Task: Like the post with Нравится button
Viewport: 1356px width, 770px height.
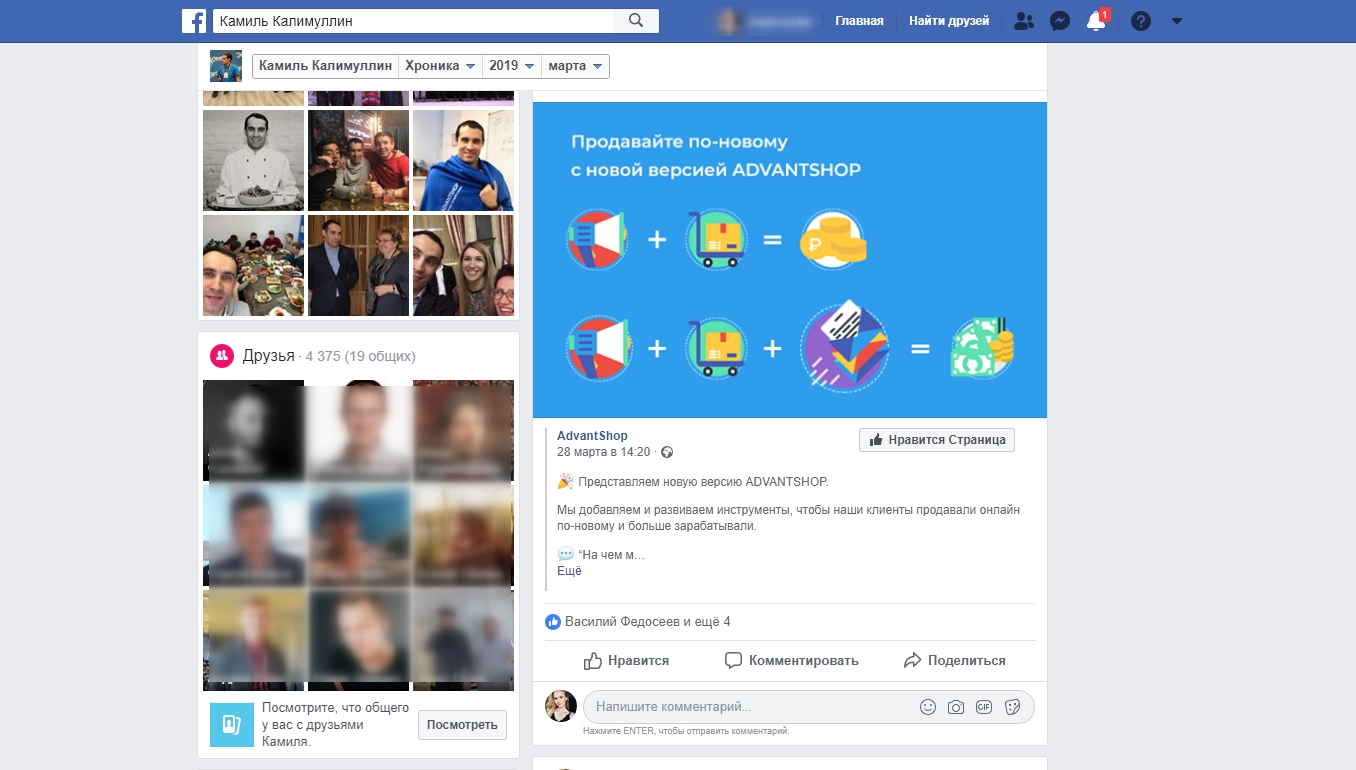Action: tap(626, 661)
